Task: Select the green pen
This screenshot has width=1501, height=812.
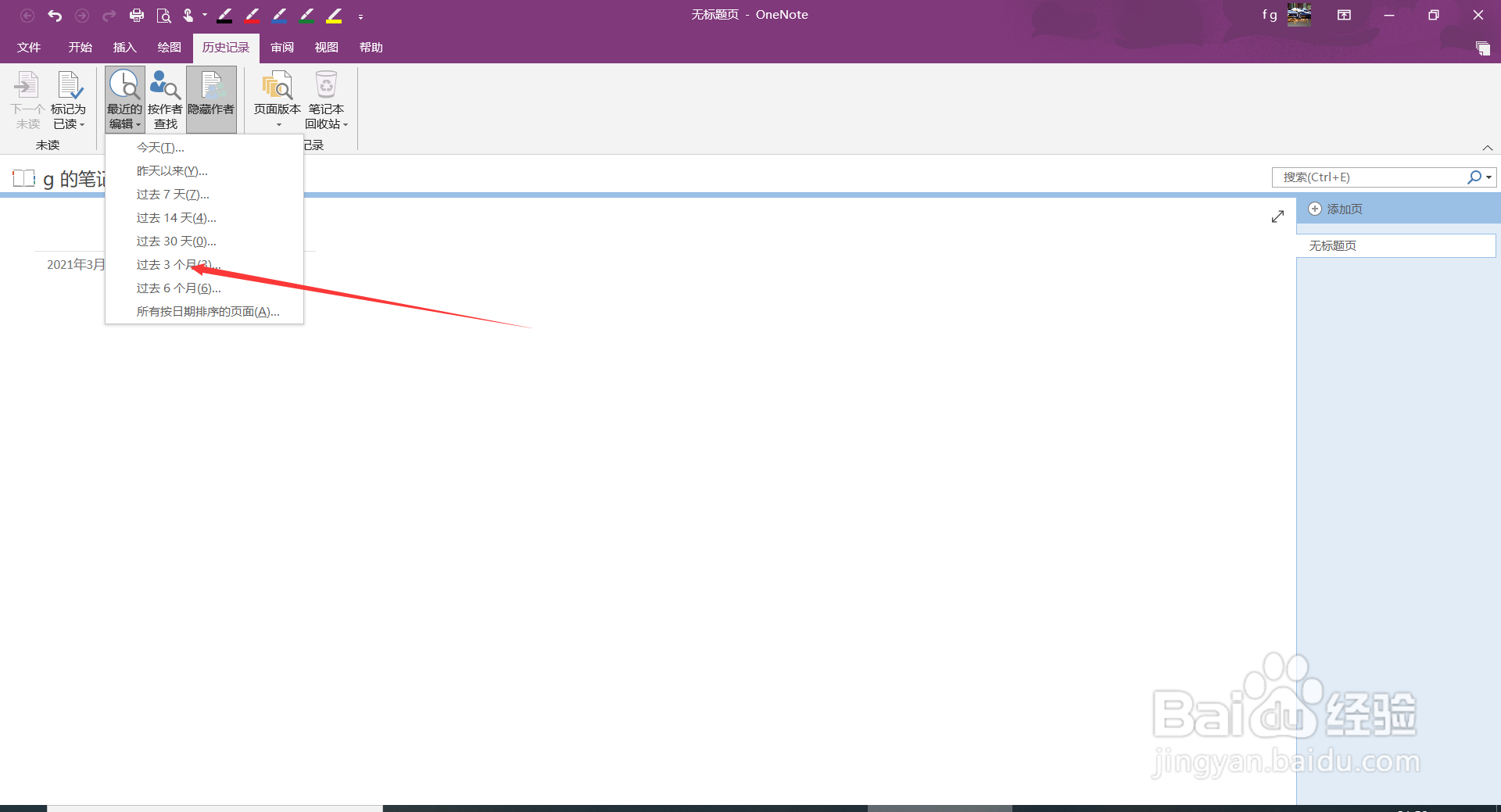Action: (306, 15)
